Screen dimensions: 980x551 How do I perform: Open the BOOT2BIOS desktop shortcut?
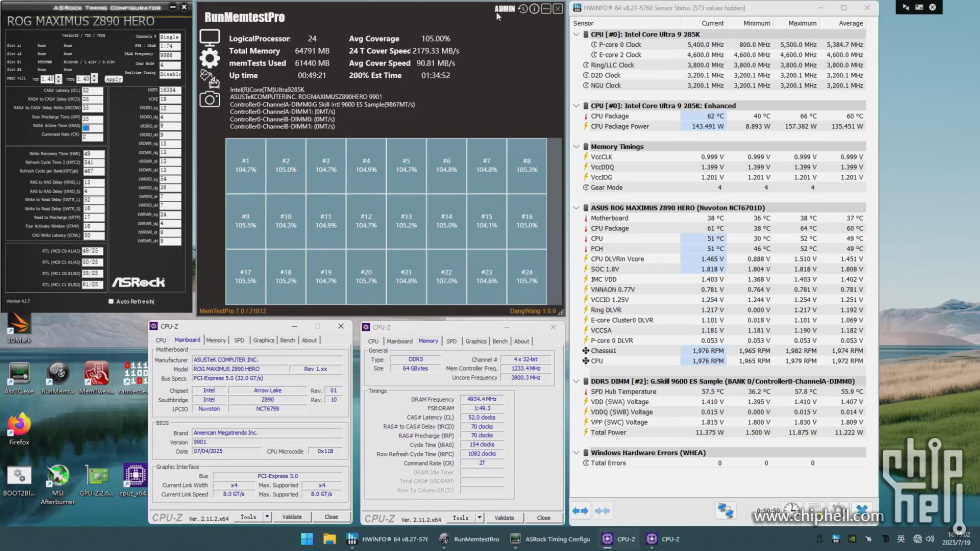click(19, 481)
